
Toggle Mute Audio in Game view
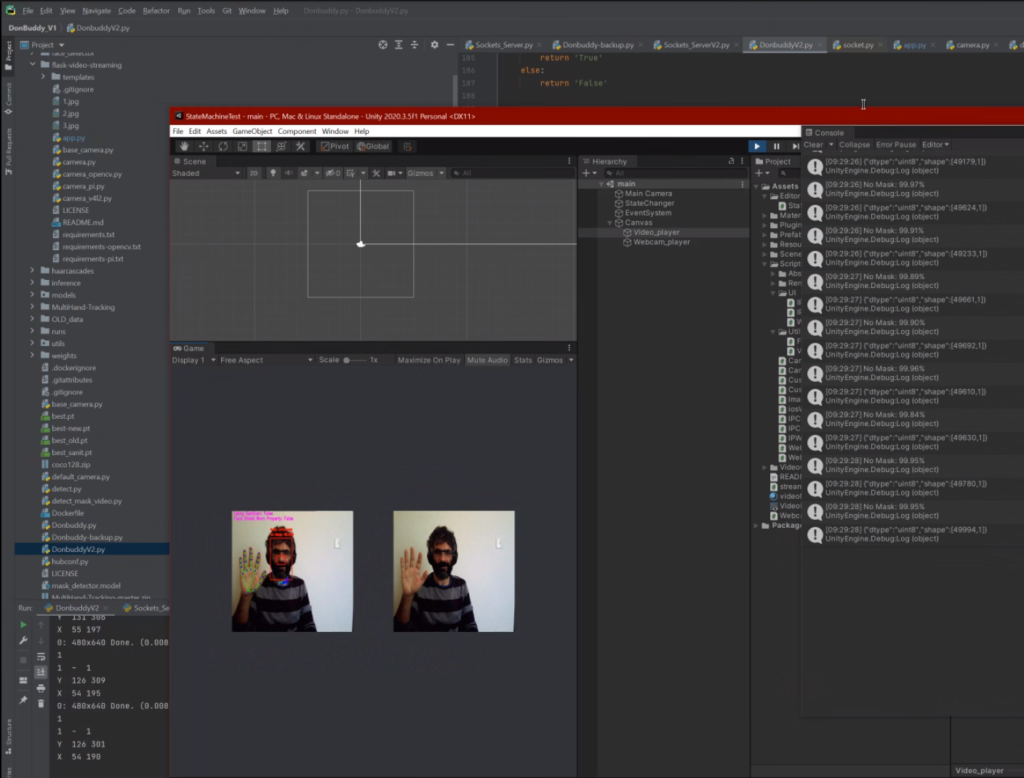point(488,360)
